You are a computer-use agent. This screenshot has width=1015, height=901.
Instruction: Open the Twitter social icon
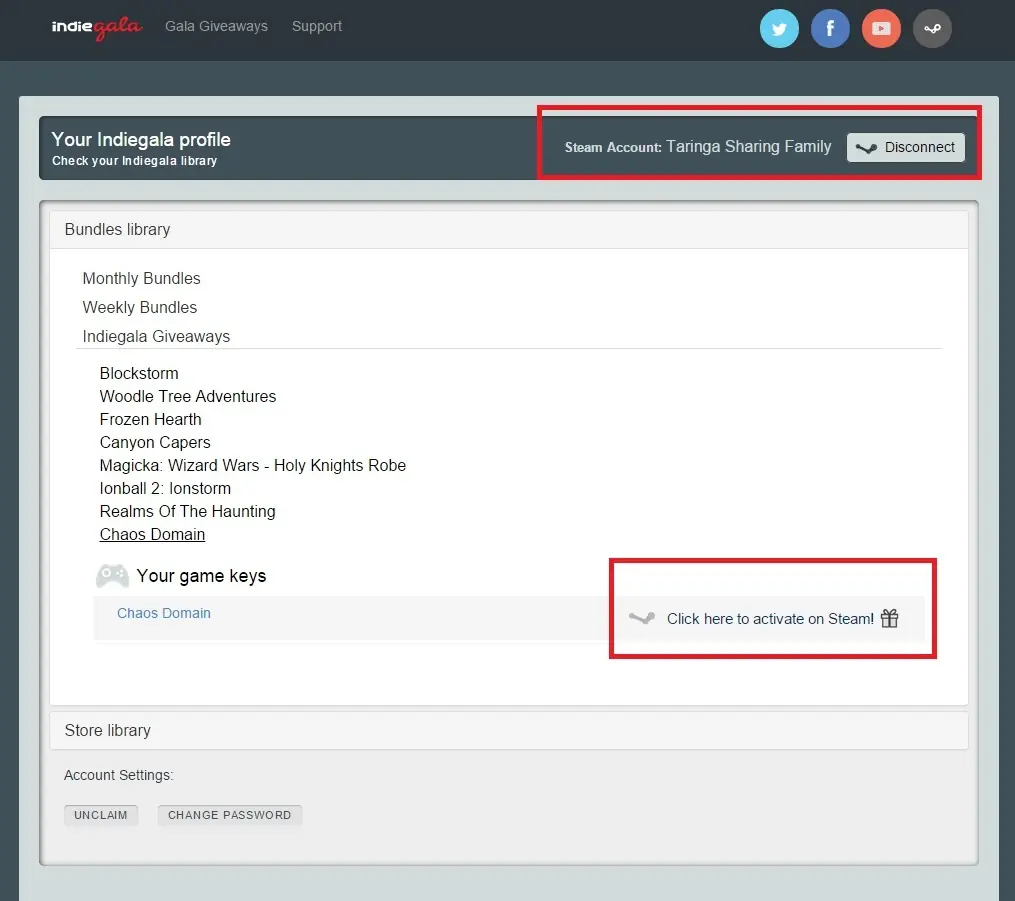click(779, 29)
